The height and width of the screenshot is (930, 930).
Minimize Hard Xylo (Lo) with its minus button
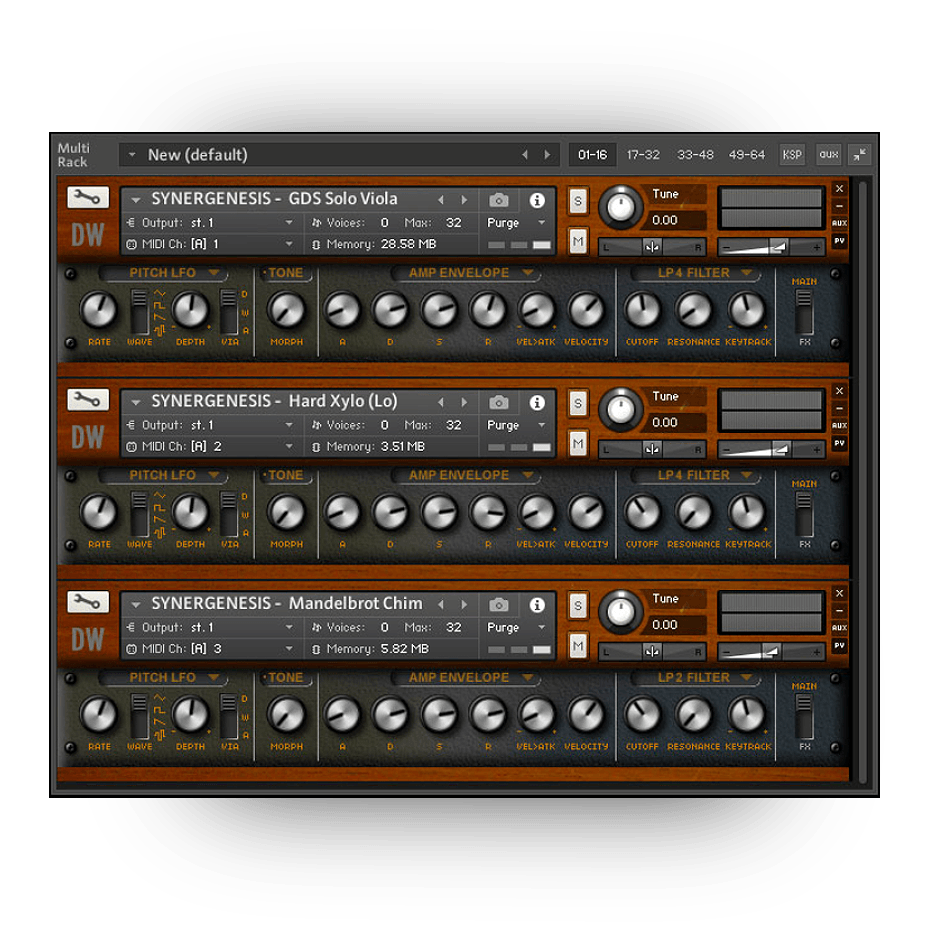coord(839,408)
